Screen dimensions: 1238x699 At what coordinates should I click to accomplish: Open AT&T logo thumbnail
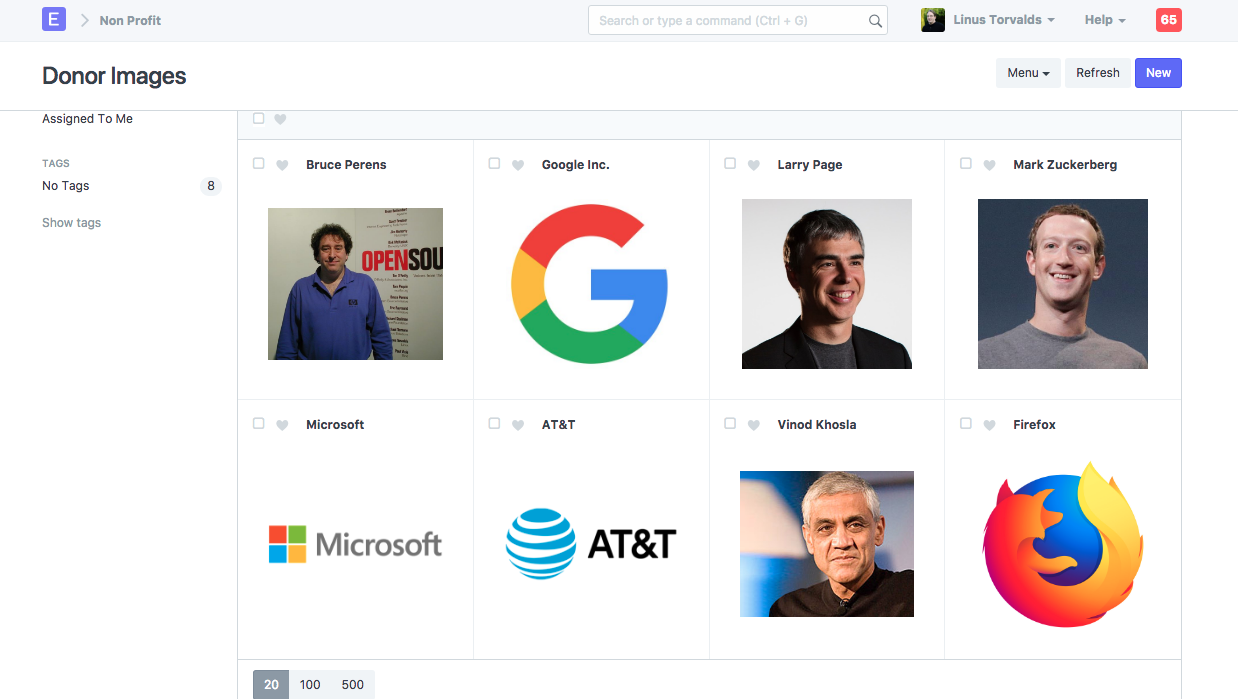591,544
